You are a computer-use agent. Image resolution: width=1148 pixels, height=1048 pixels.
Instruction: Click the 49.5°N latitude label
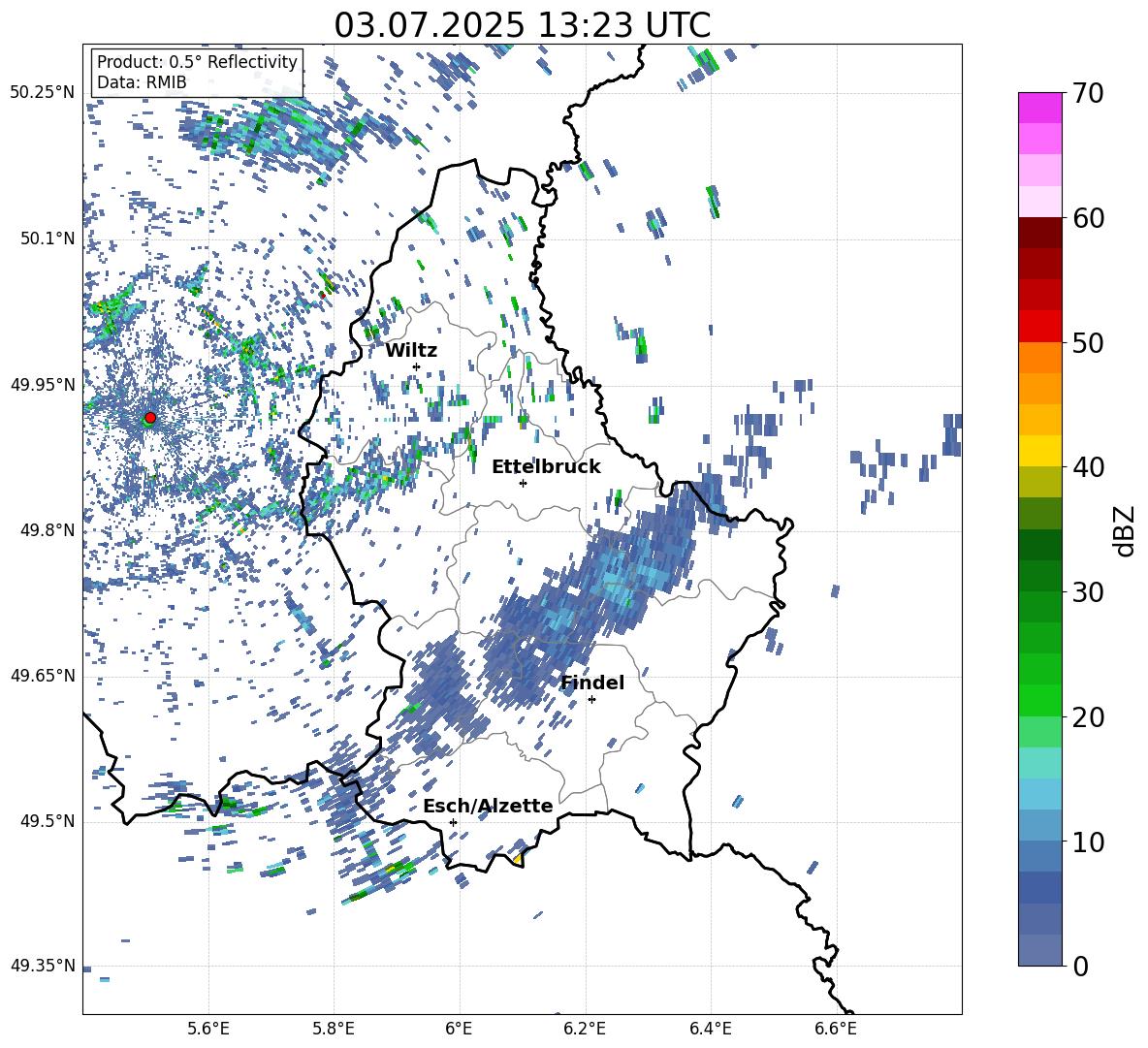(48, 821)
